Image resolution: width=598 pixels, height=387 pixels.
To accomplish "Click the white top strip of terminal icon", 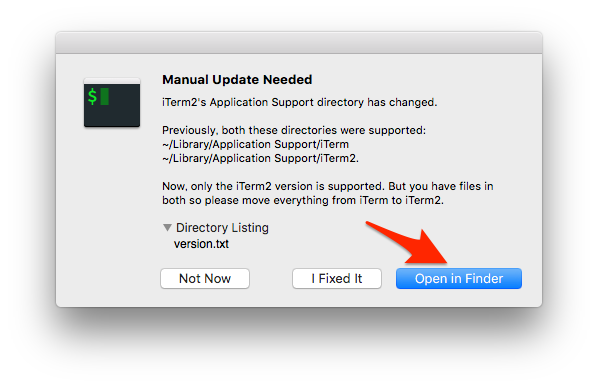I will point(112,81).
